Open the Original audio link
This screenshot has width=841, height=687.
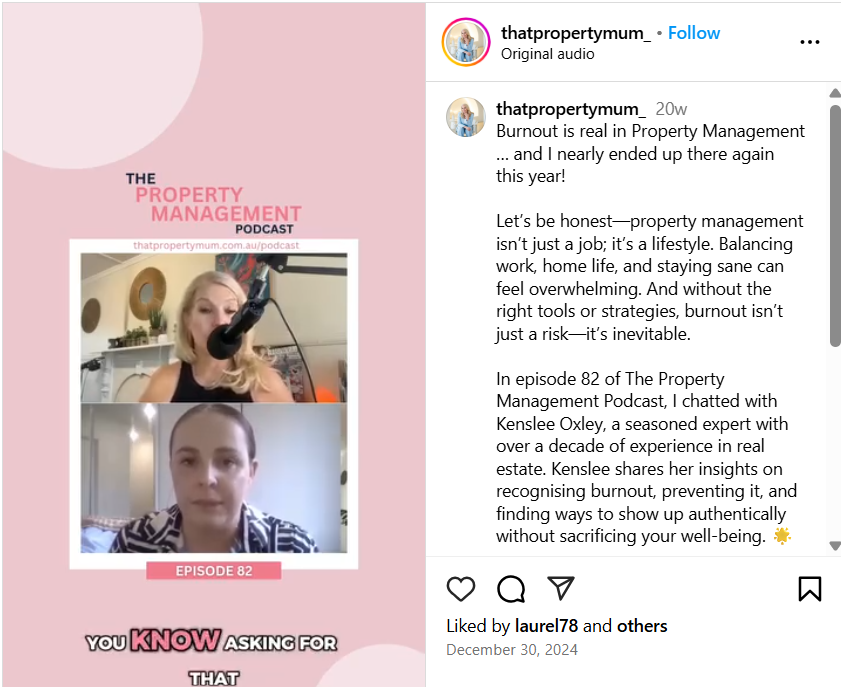coord(548,54)
